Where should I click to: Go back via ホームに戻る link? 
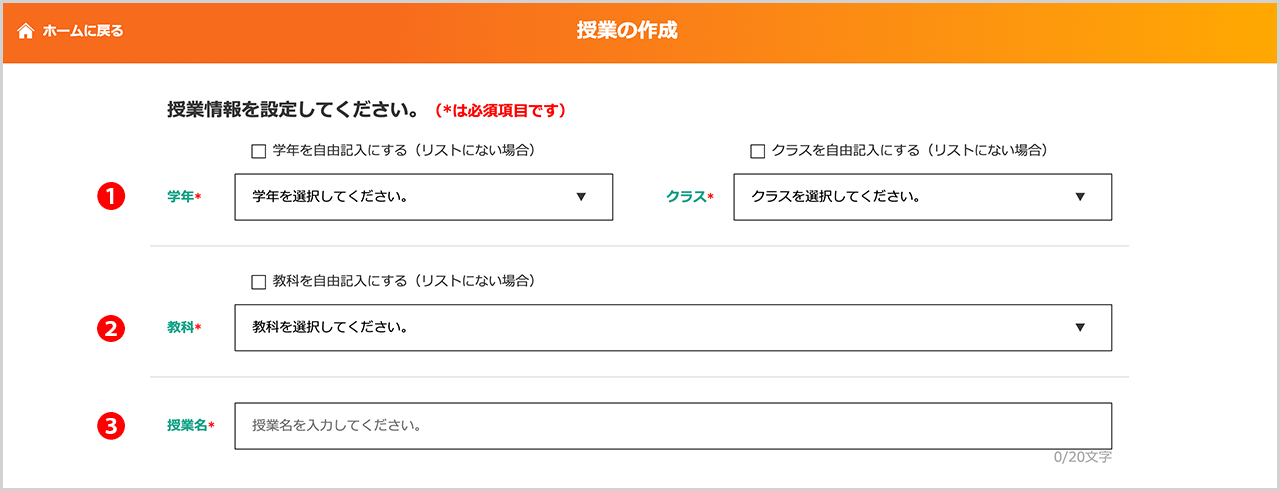point(82,31)
